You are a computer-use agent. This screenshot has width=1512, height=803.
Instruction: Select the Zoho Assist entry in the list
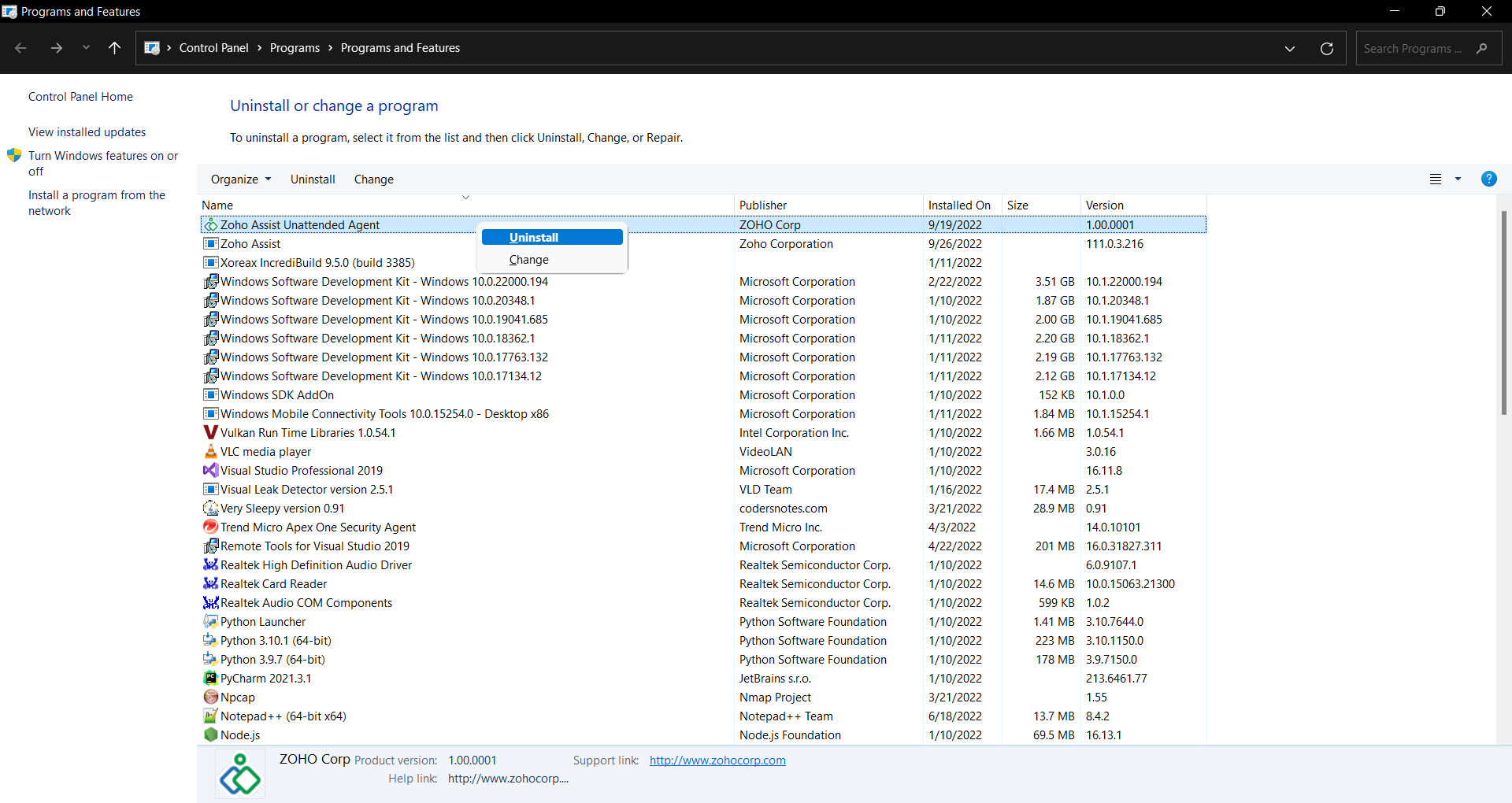(250, 243)
